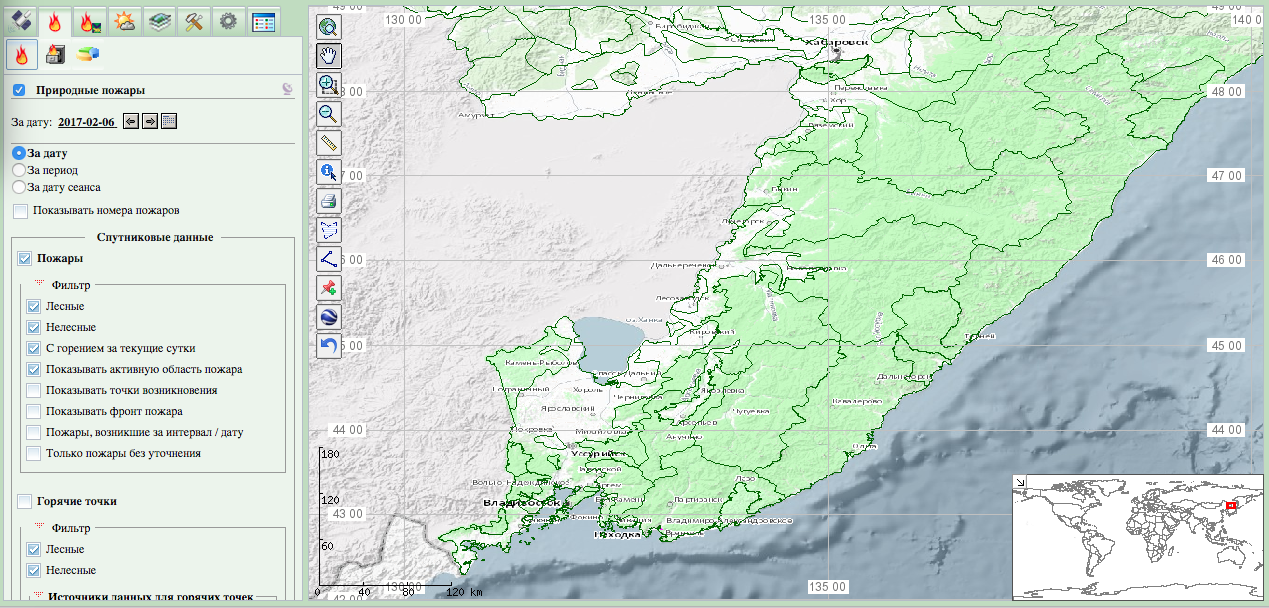Collapse the Фильтр section under Пожары

[x=42, y=284]
